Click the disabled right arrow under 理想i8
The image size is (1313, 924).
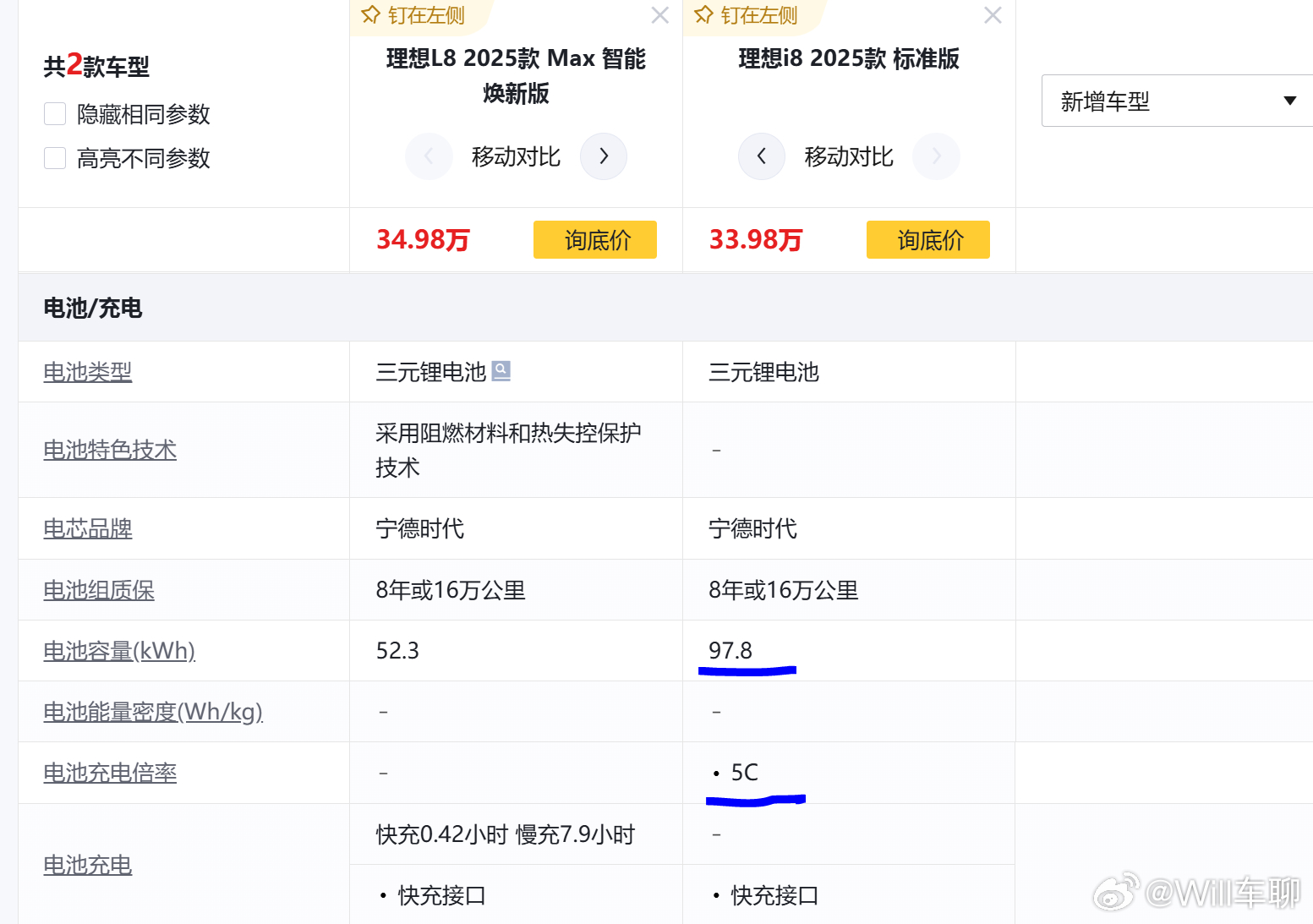click(937, 156)
